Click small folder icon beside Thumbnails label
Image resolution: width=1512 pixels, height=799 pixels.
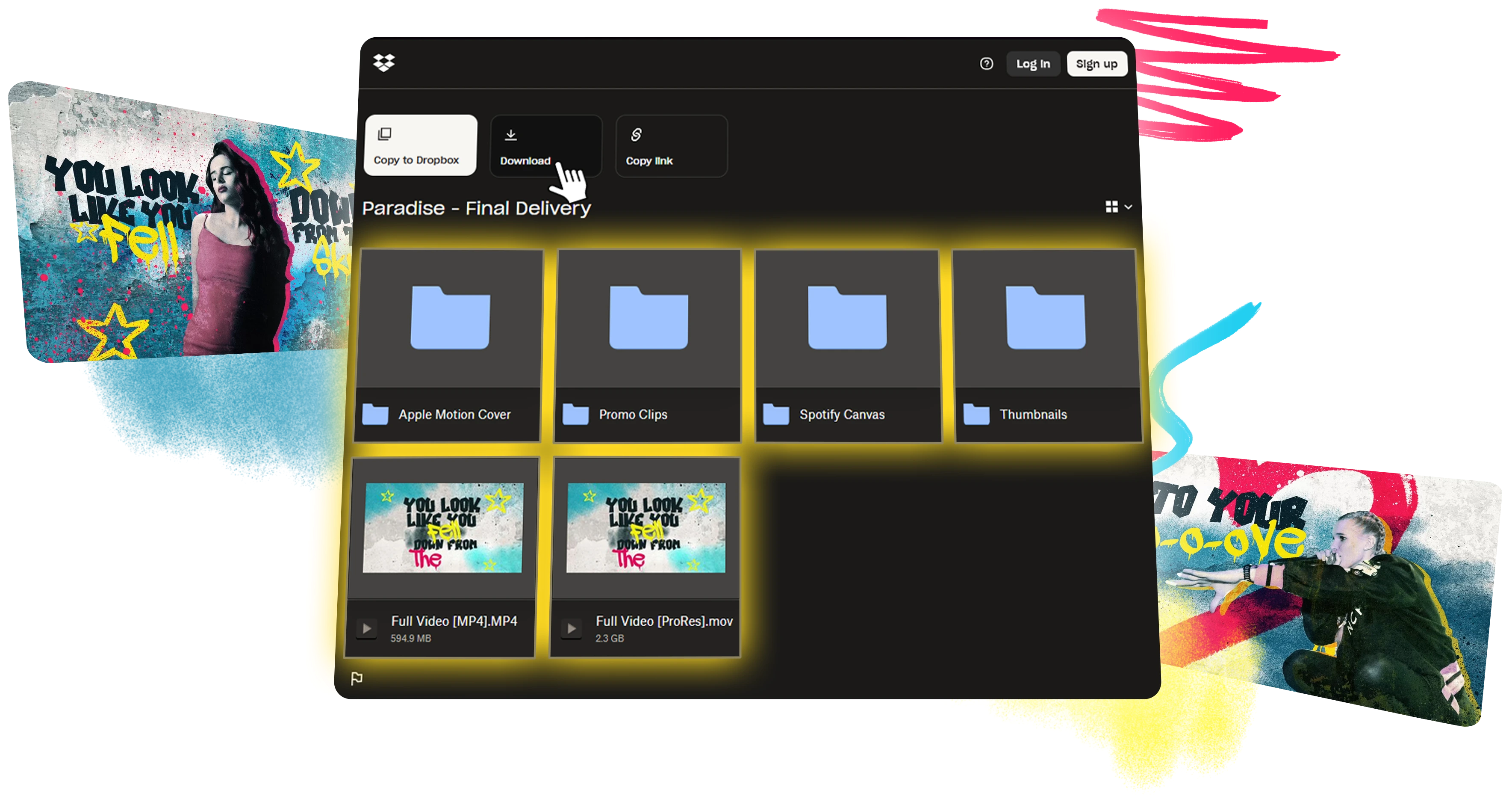976,414
